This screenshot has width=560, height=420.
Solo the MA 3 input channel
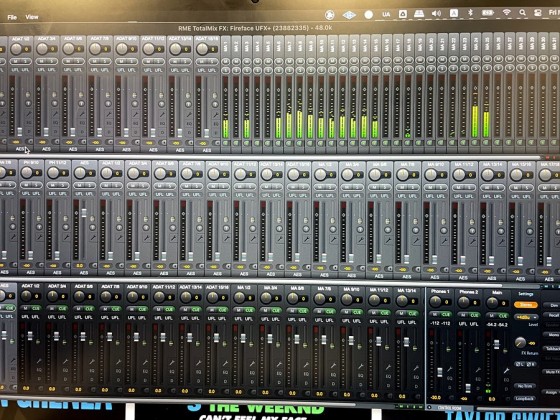coord(246,70)
